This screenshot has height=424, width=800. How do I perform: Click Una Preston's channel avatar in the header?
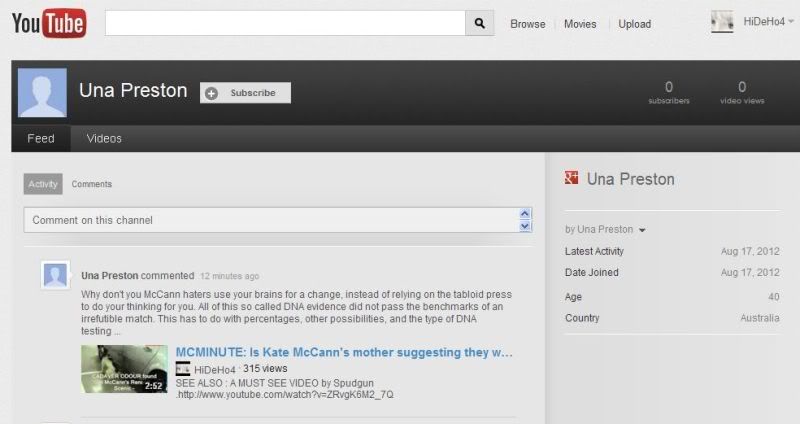click(x=42, y=93)
